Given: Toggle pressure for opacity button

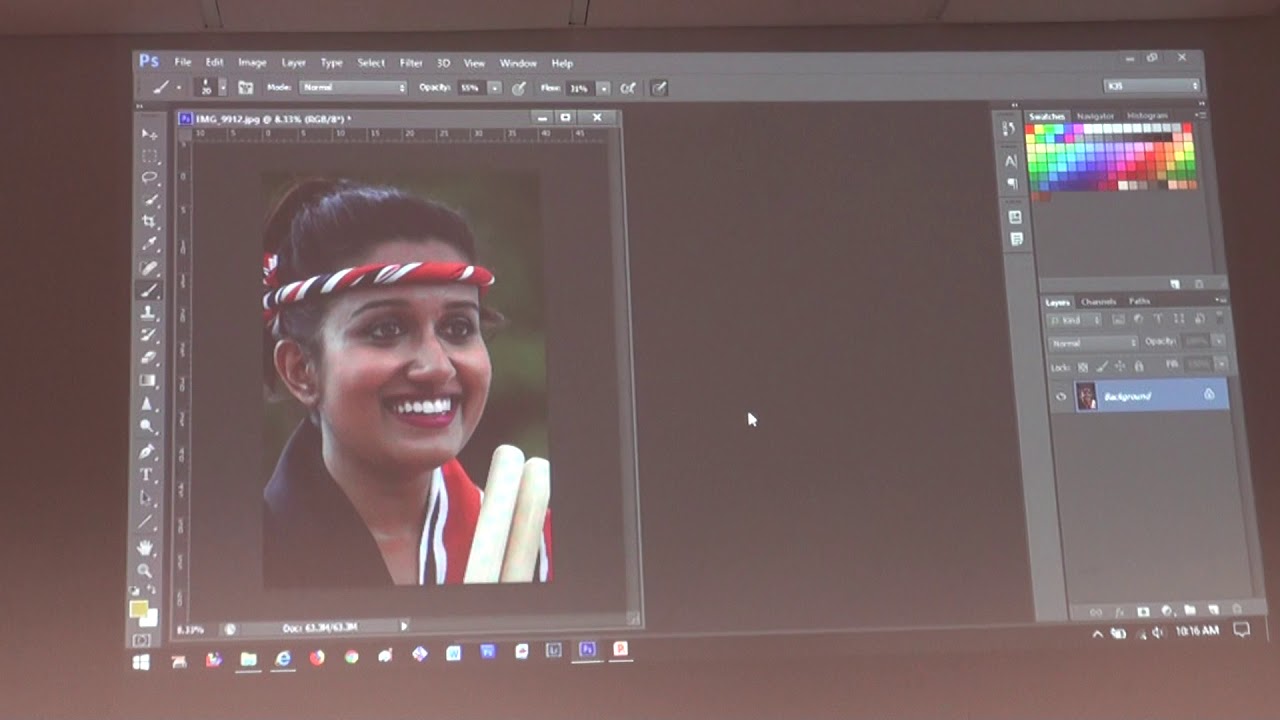Looking at the screenshot, I should pos(519,88).
